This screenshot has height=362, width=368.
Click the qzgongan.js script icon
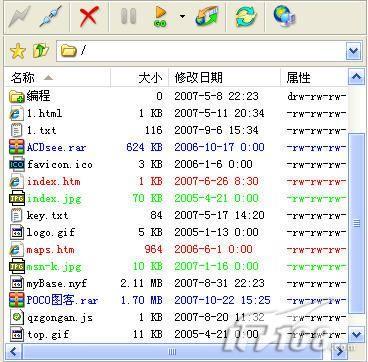(17, 318)
